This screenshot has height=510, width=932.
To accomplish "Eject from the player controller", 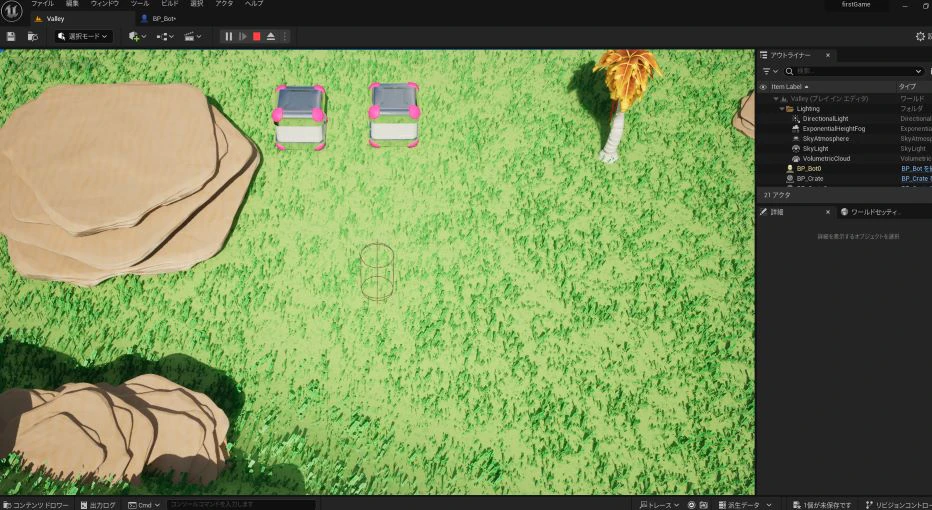I will coord(271,37).
